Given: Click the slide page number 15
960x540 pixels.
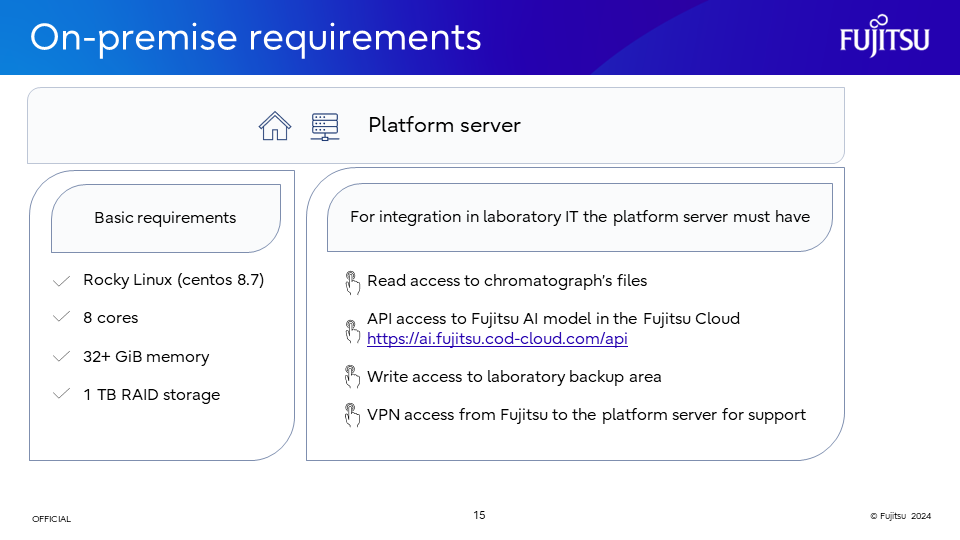Looking at the screenshot, I should (x=479, y=515).
